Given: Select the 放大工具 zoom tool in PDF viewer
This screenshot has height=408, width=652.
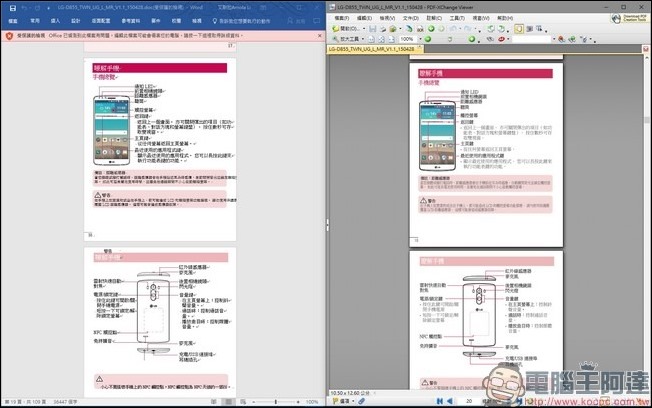Looking at the screenshot, I should (346, 39).
